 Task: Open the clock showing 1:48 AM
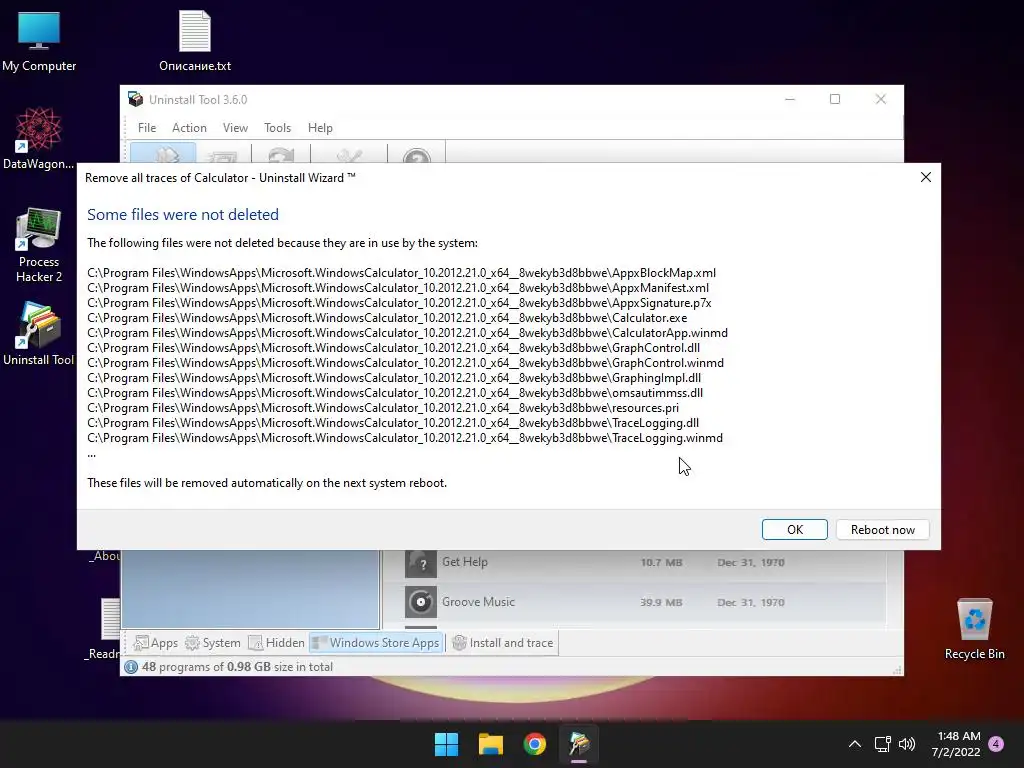click(x=956, y=744)
